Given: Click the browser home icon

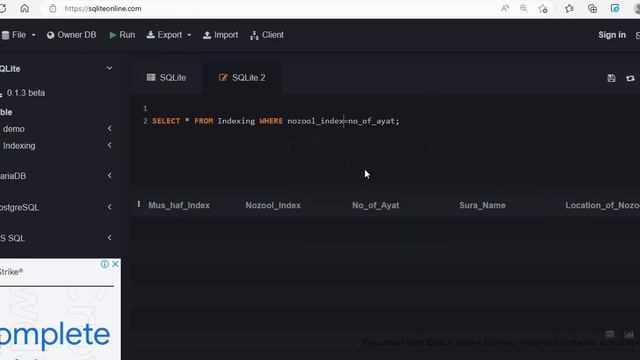Looking at the screenshot, I should (24, 9).
